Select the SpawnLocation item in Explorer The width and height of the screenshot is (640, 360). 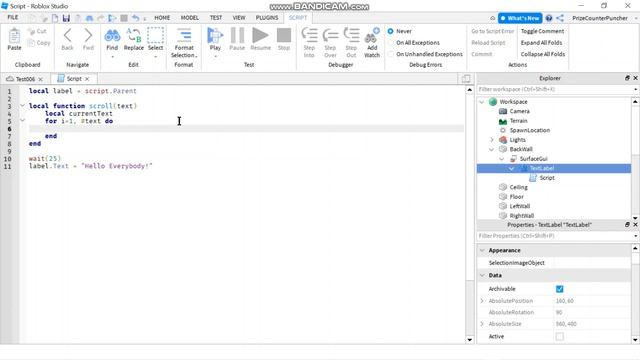[x=529, y=130]
